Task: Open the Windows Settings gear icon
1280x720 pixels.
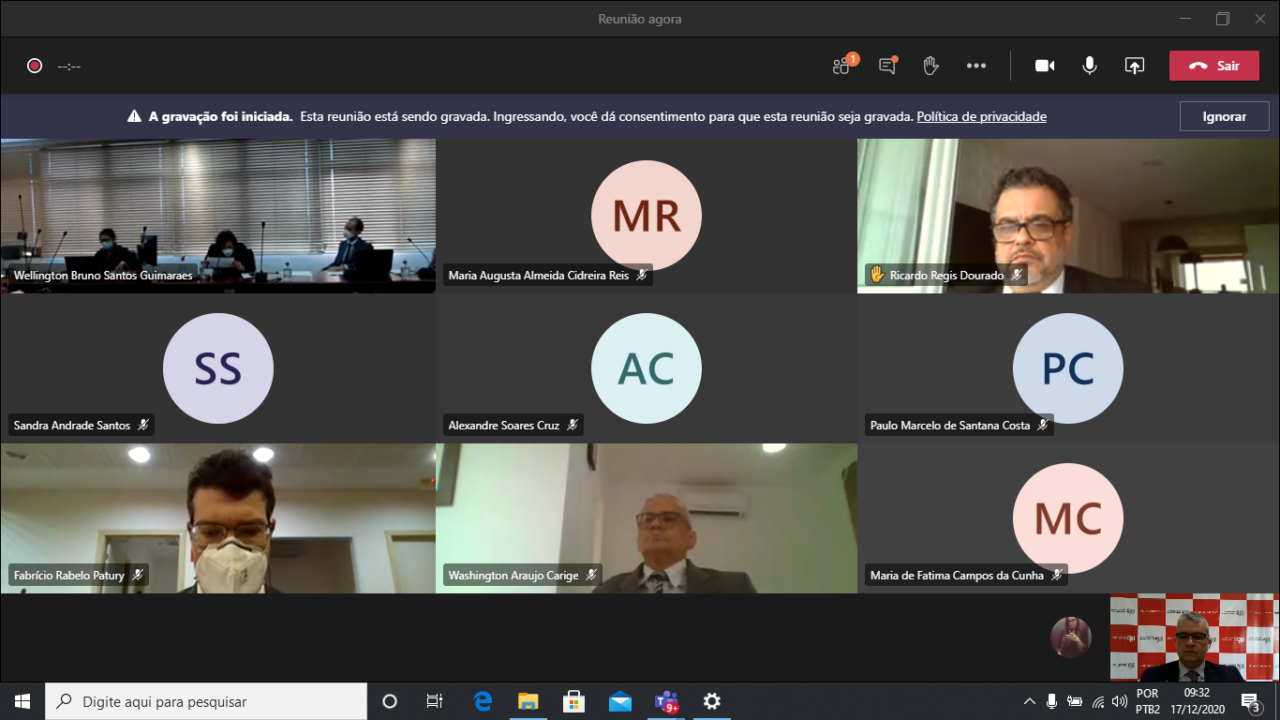Action: [x=711, y=701]
